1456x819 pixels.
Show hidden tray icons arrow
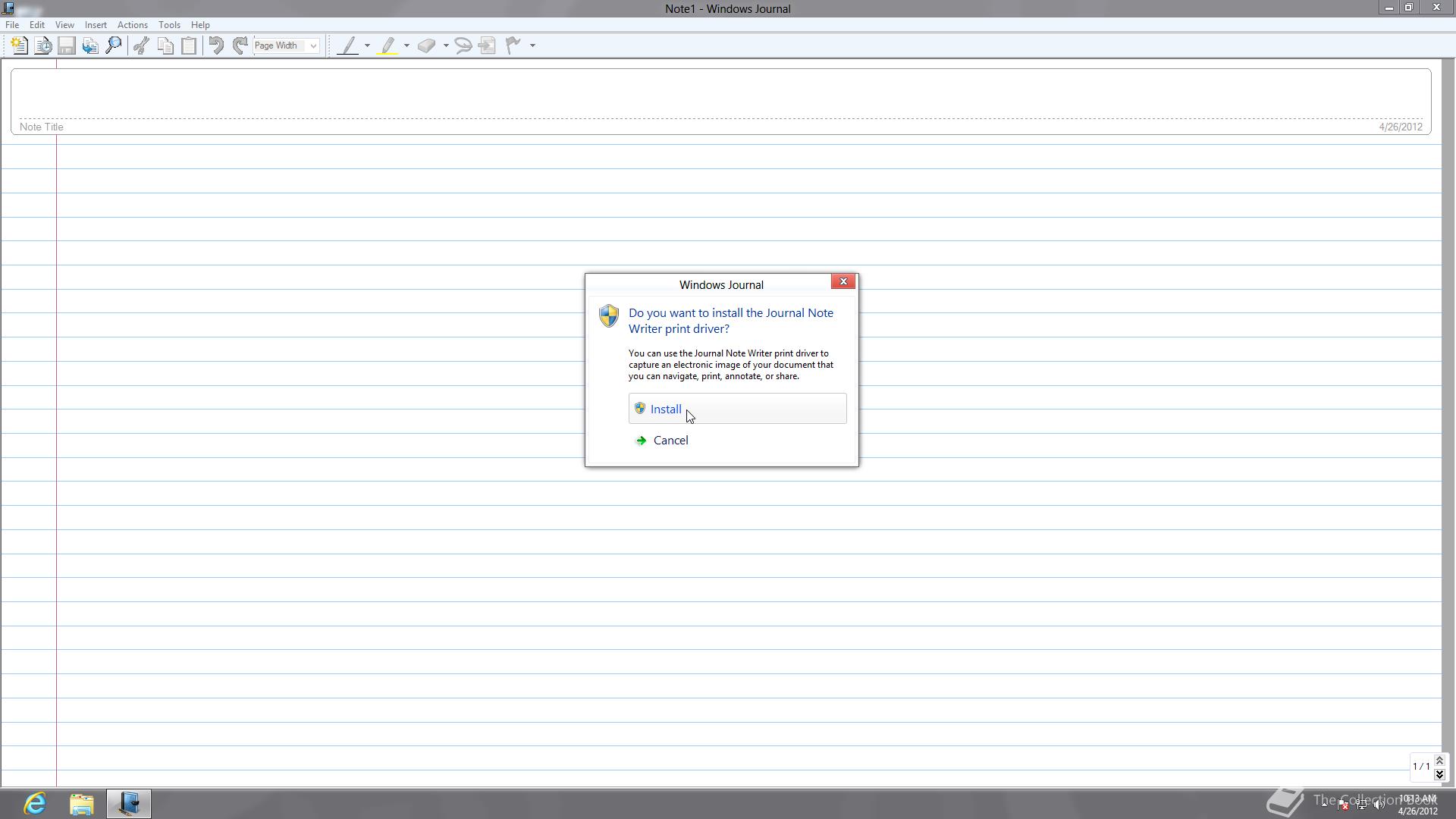coord(1325,804)
